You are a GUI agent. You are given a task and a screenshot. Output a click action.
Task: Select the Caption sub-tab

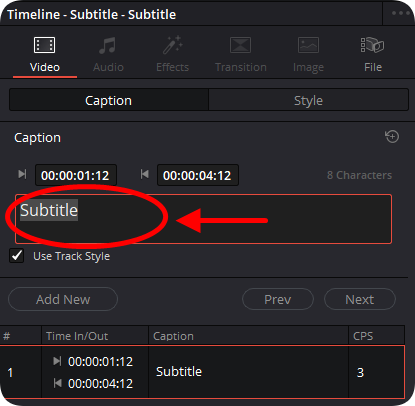coord(109,100)
